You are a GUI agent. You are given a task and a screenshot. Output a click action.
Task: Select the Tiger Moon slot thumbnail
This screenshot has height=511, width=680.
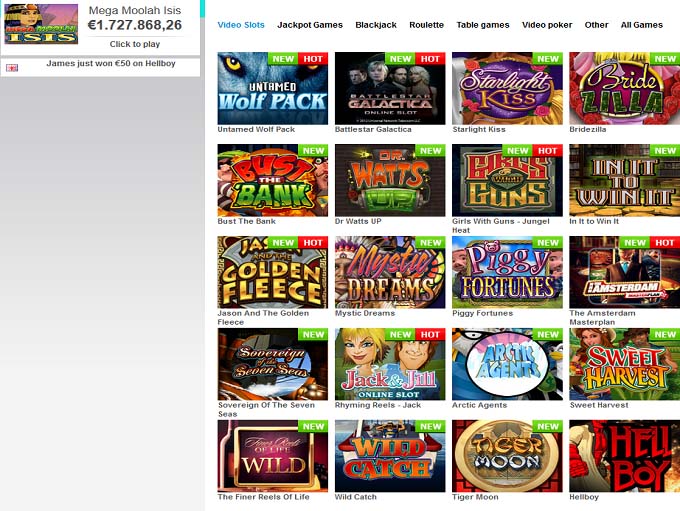(x=507, y=456)
